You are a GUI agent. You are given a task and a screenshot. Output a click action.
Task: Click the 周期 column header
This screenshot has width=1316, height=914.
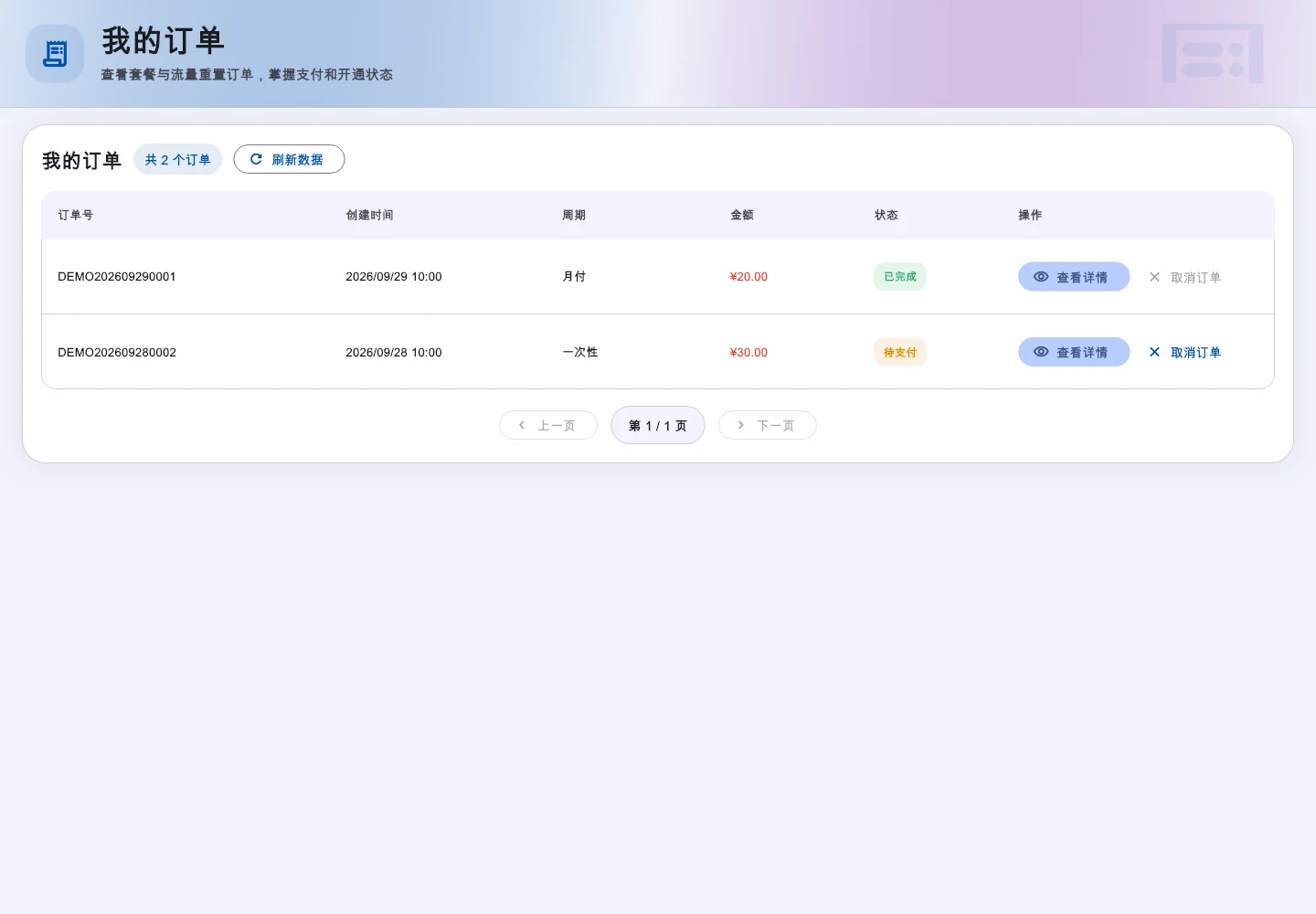574,215
